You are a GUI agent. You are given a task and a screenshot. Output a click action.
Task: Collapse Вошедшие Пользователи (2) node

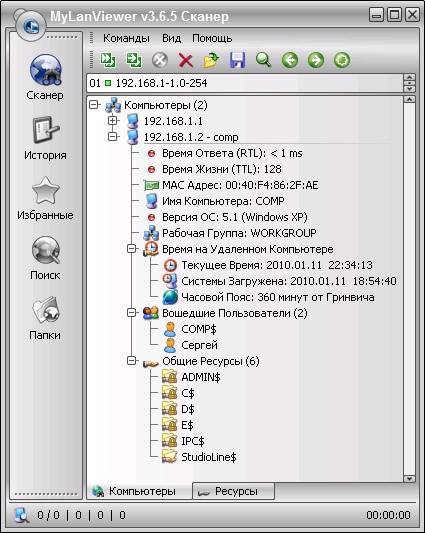click(x=132, y=313)
